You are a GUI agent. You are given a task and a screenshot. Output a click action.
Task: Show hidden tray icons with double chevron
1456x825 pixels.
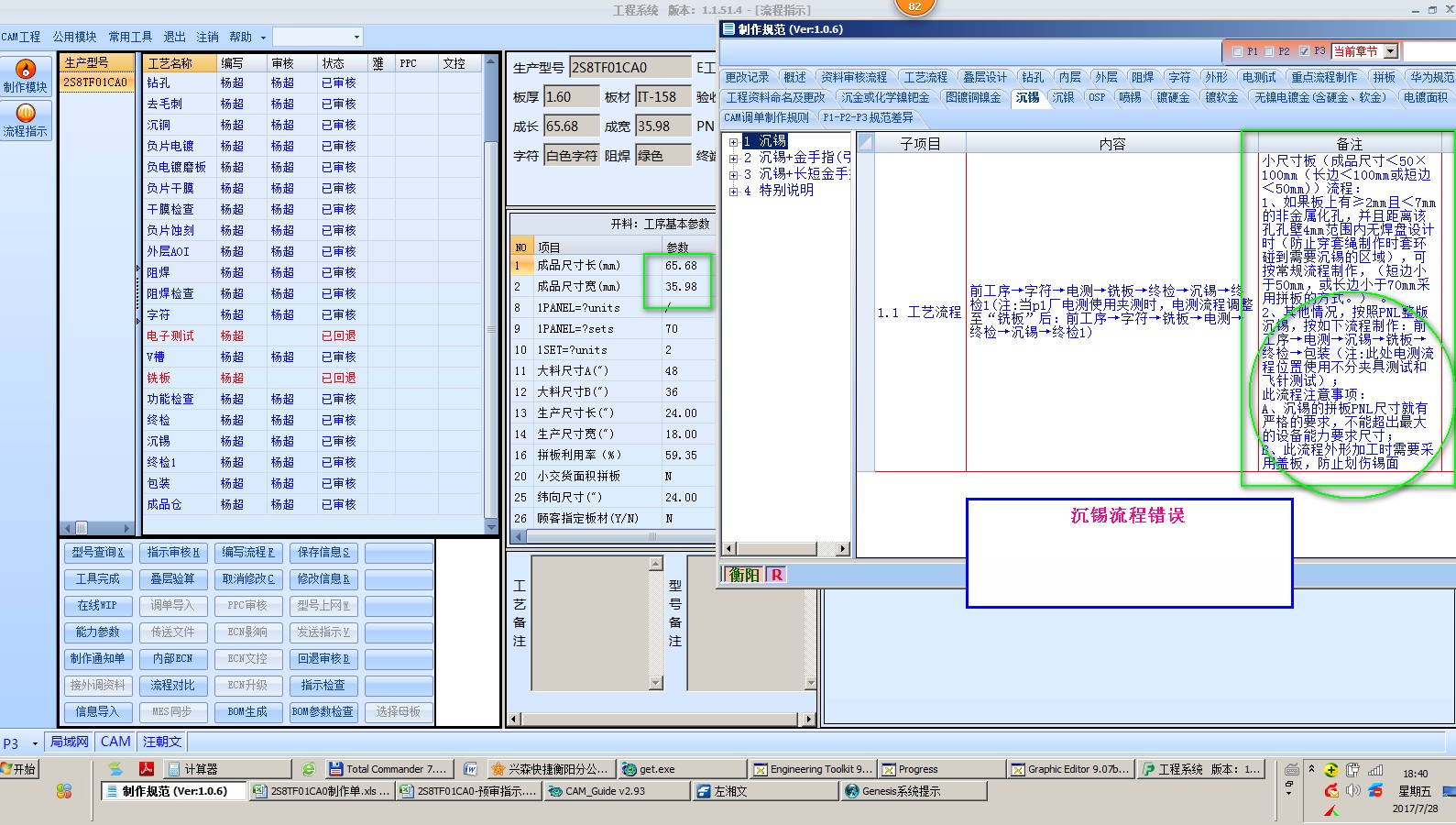[x=1311, y=768]
